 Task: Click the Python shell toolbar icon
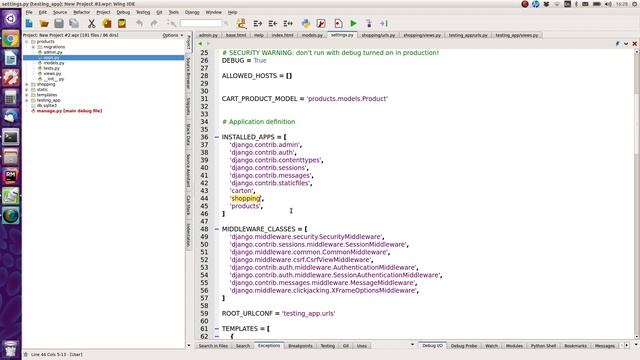click(306, 24)
